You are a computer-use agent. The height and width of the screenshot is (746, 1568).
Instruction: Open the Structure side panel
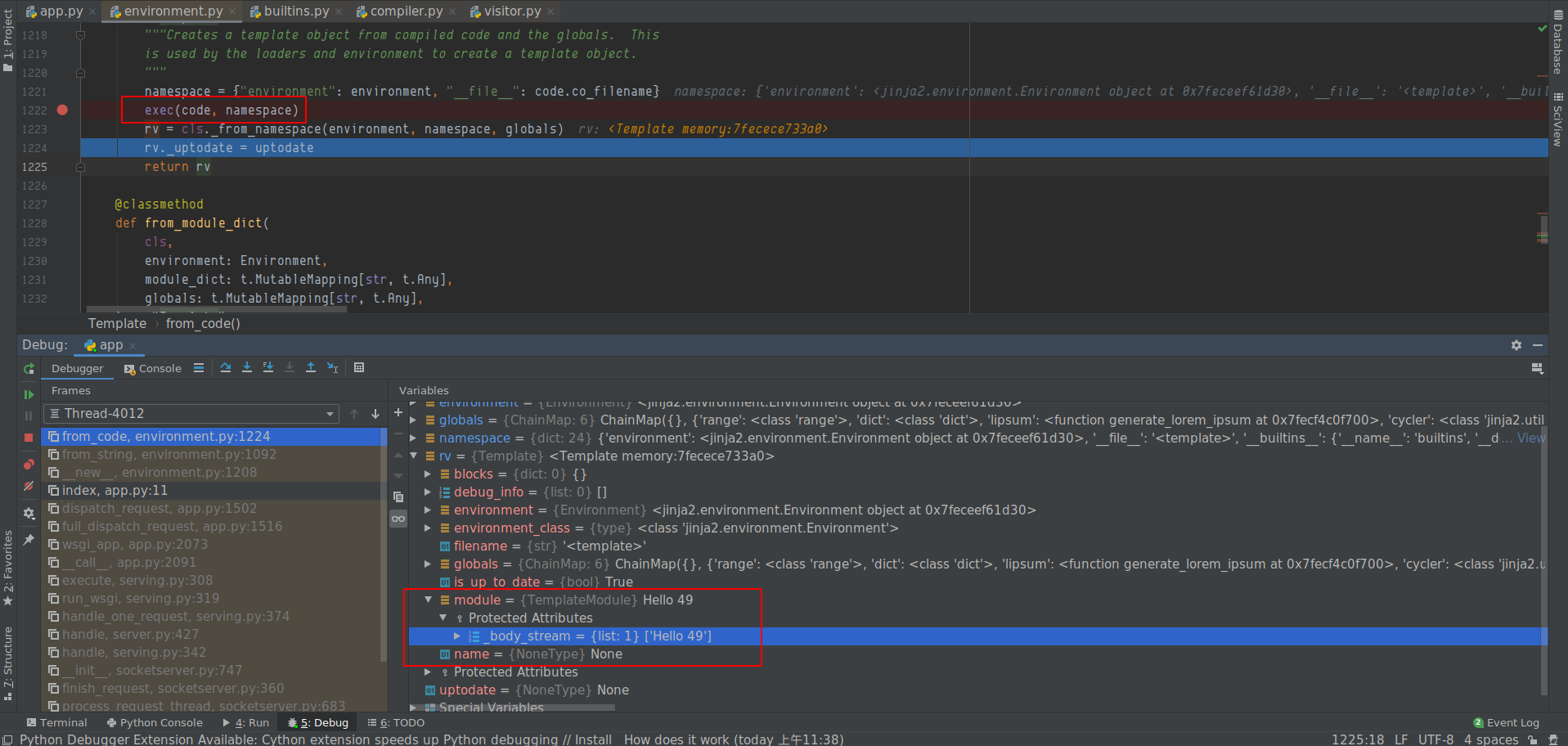[8, 663]
